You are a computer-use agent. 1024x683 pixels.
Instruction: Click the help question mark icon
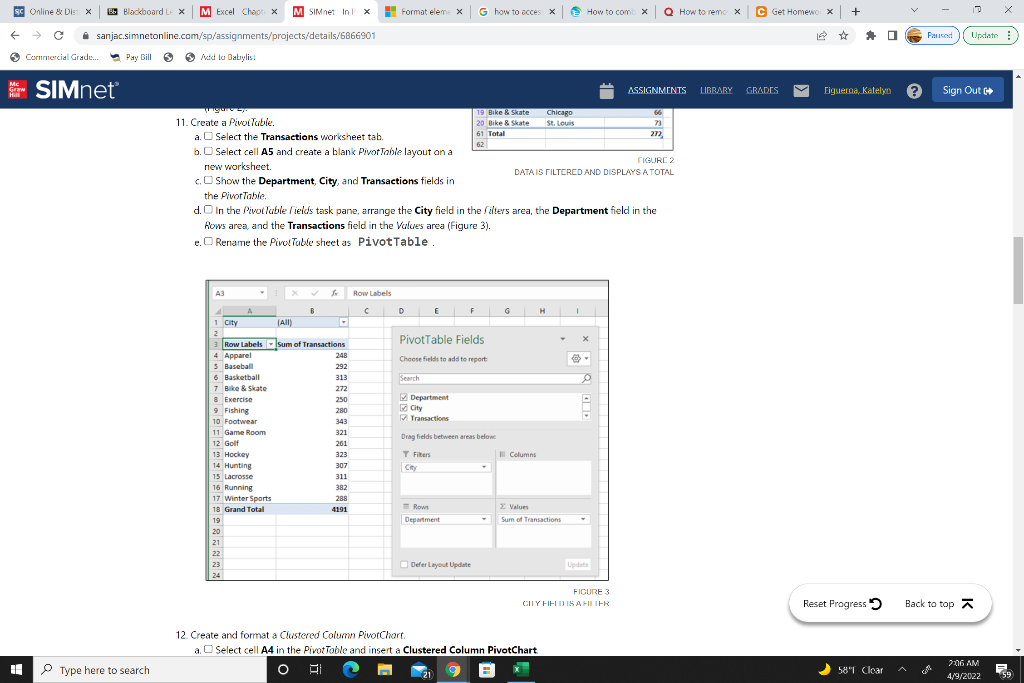point(915,90)
